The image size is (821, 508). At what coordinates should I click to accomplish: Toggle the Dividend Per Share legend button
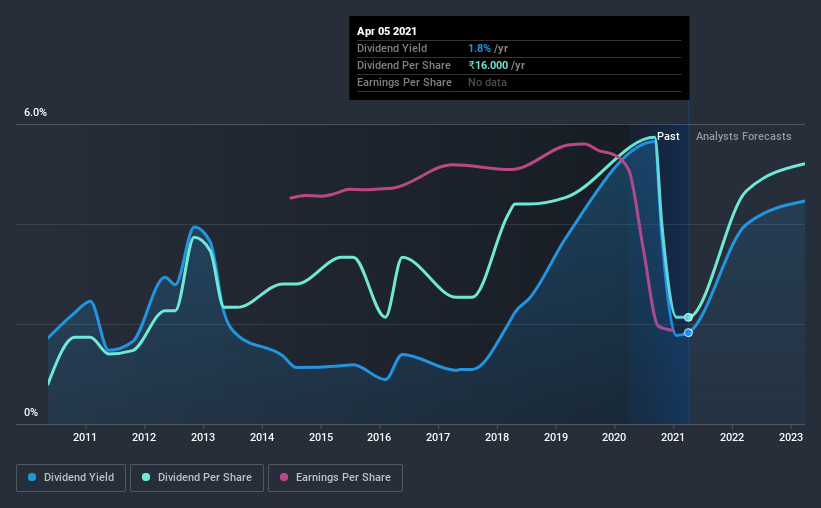tap(197, 478)
